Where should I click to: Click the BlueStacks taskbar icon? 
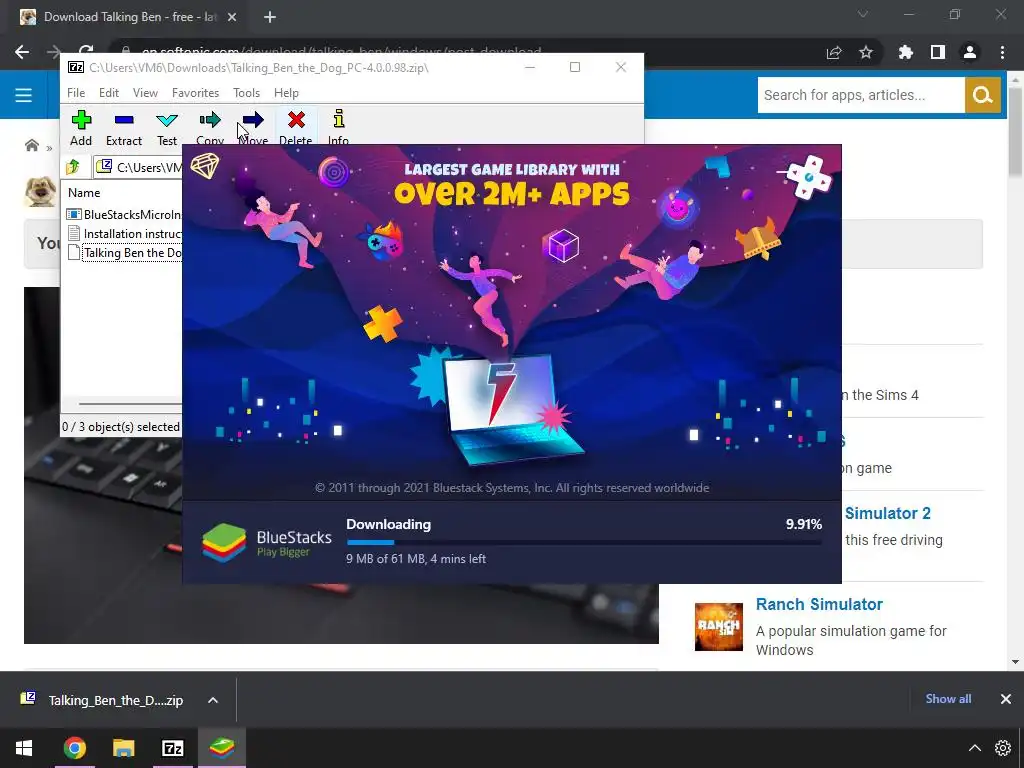click(x=222, y=748)
